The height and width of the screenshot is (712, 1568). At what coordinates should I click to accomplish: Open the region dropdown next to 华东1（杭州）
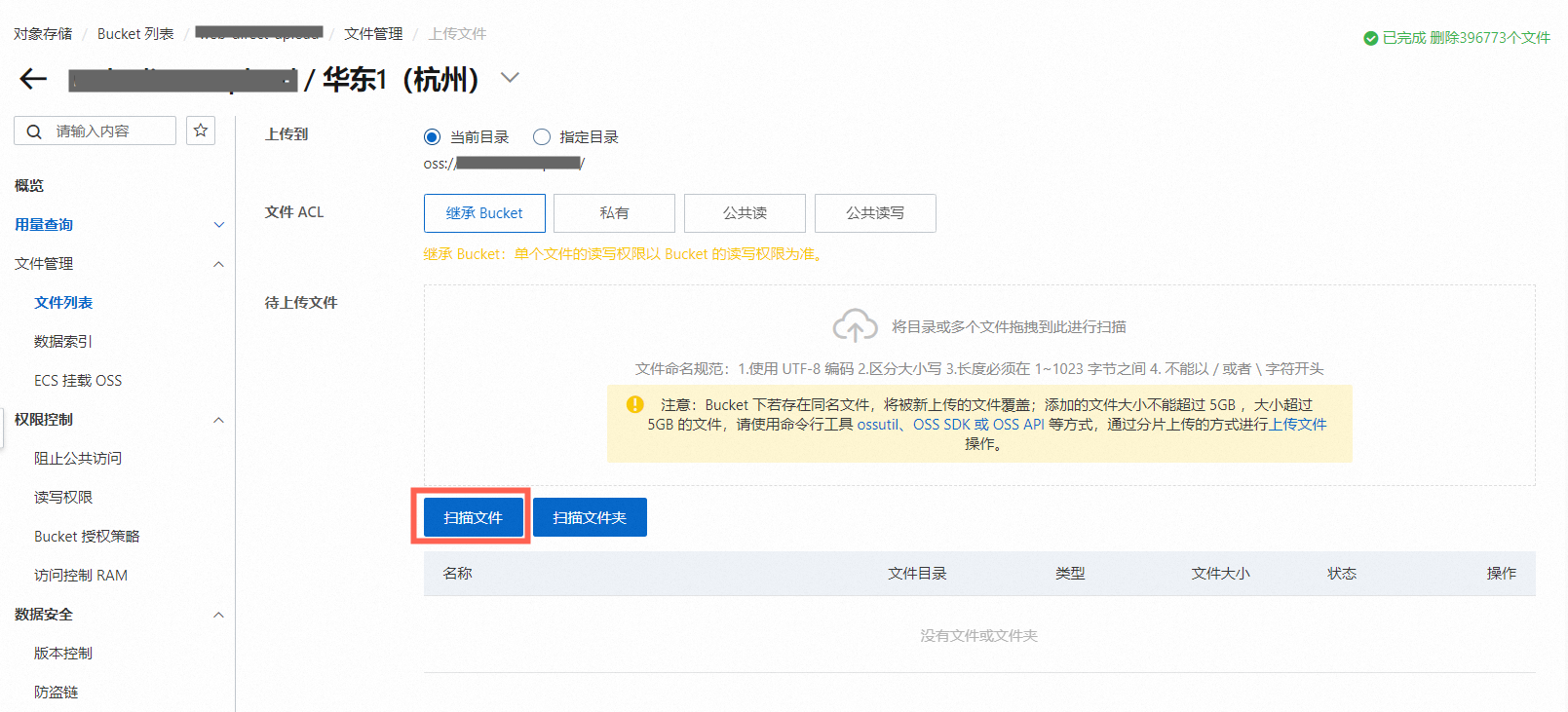[x=510, y=78]
